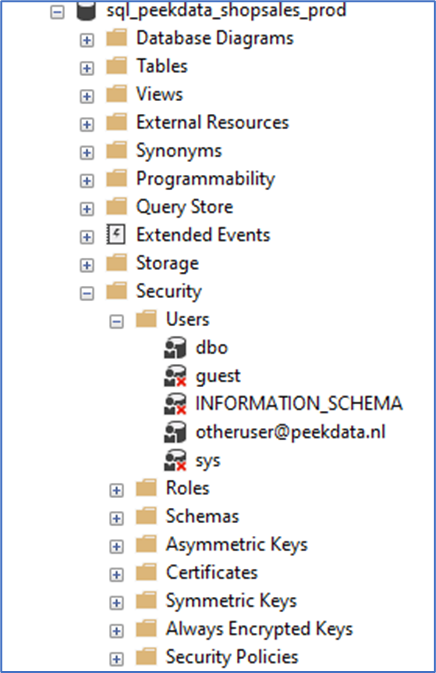This screenshot has height=673, width=436.
Task: Click the disabled sys user icon
Action: tap(175, 460)
